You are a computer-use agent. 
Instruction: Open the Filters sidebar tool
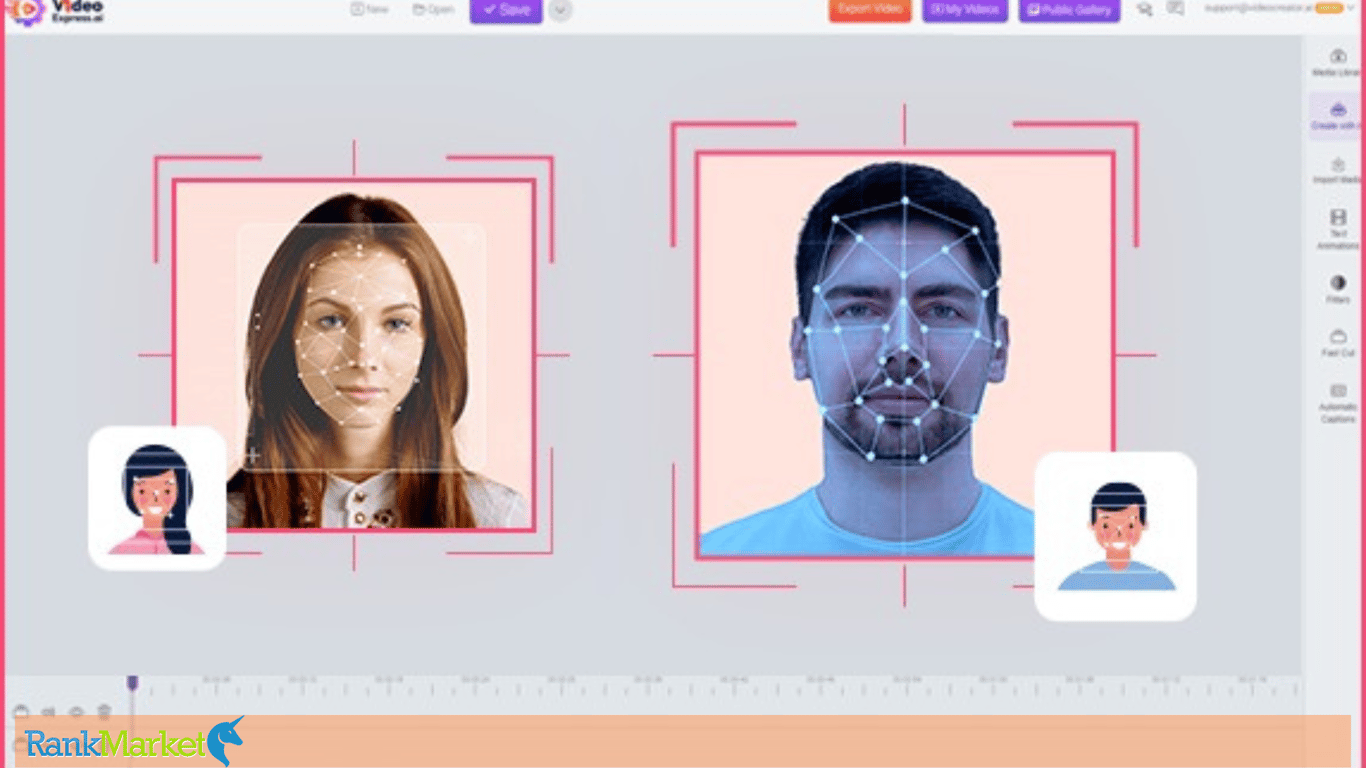click(1337, 290)
